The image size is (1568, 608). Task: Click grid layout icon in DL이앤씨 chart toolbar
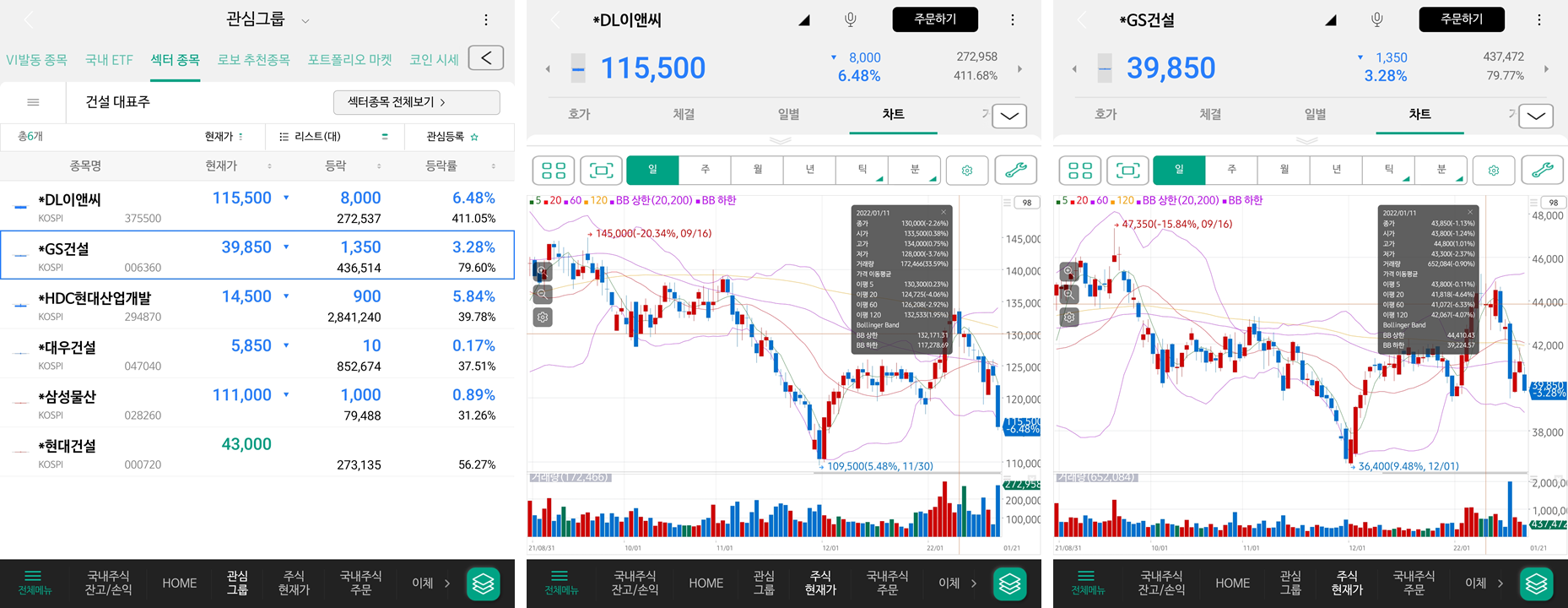554,171
